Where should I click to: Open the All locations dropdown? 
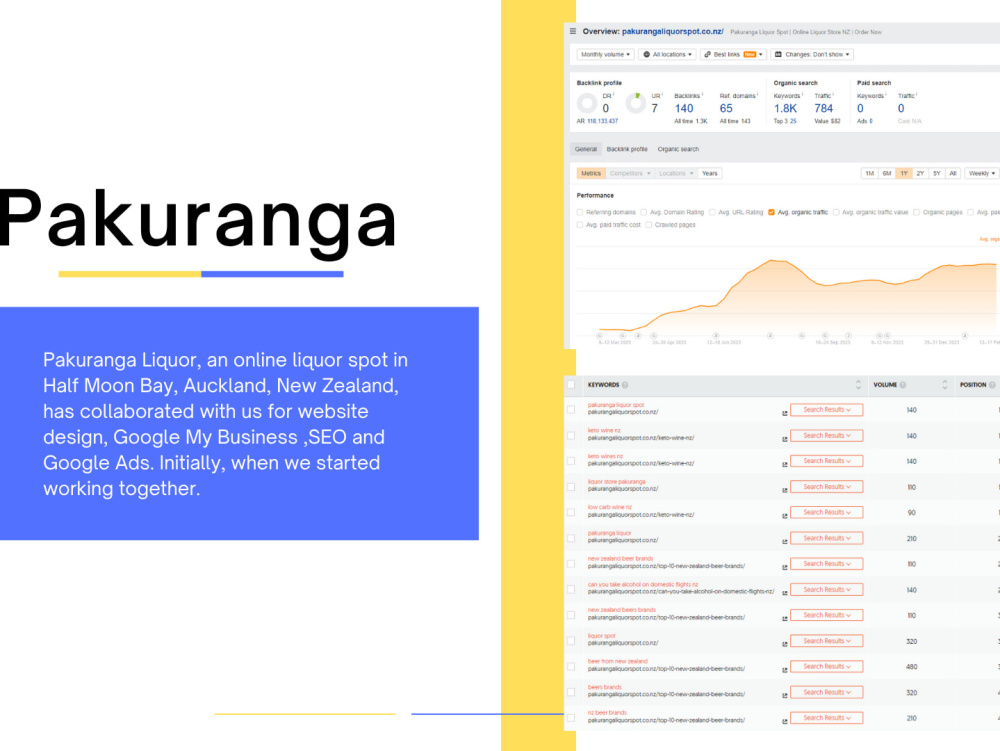click(667, 55)
